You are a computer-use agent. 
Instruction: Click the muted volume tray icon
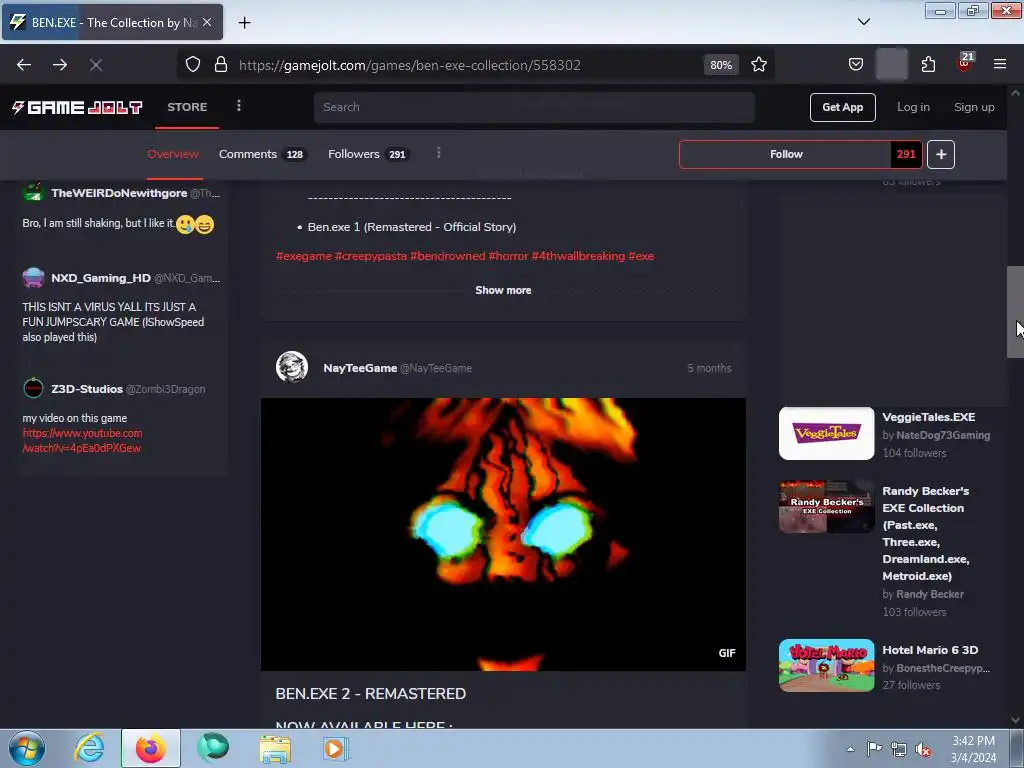pyautogui.click(x=923, y=750)
